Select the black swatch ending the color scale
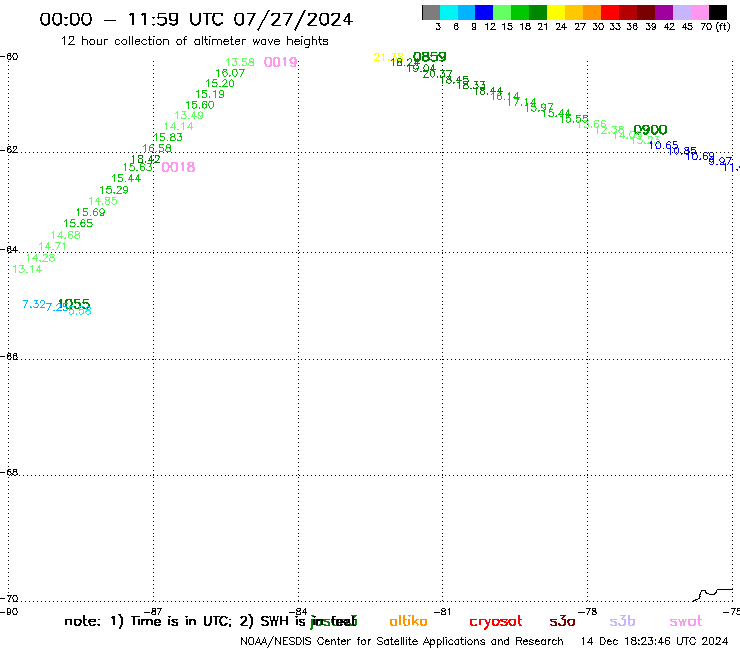This screenshot has width=740, height=650. coord(718,12)
